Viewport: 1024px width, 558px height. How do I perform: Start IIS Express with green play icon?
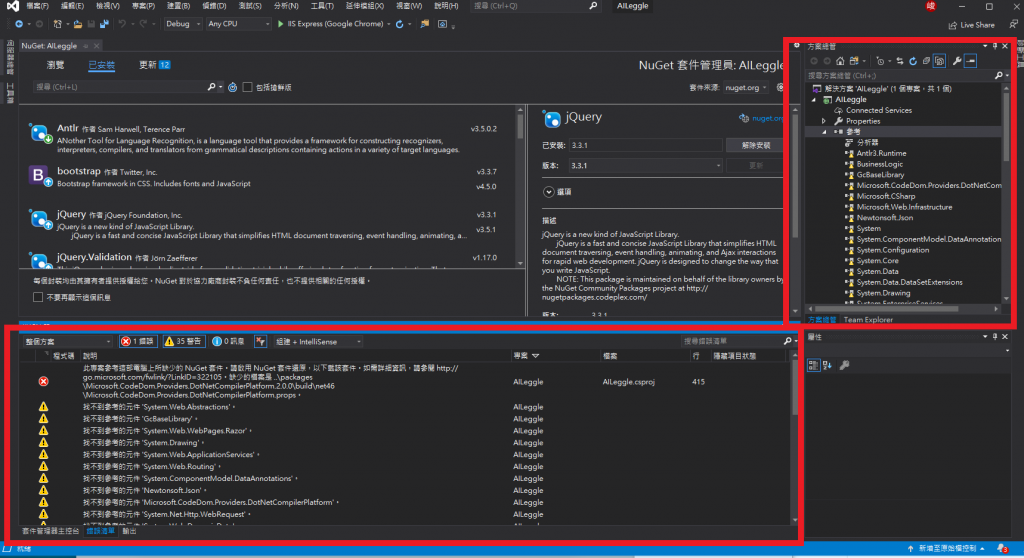(x=280, y=24)
